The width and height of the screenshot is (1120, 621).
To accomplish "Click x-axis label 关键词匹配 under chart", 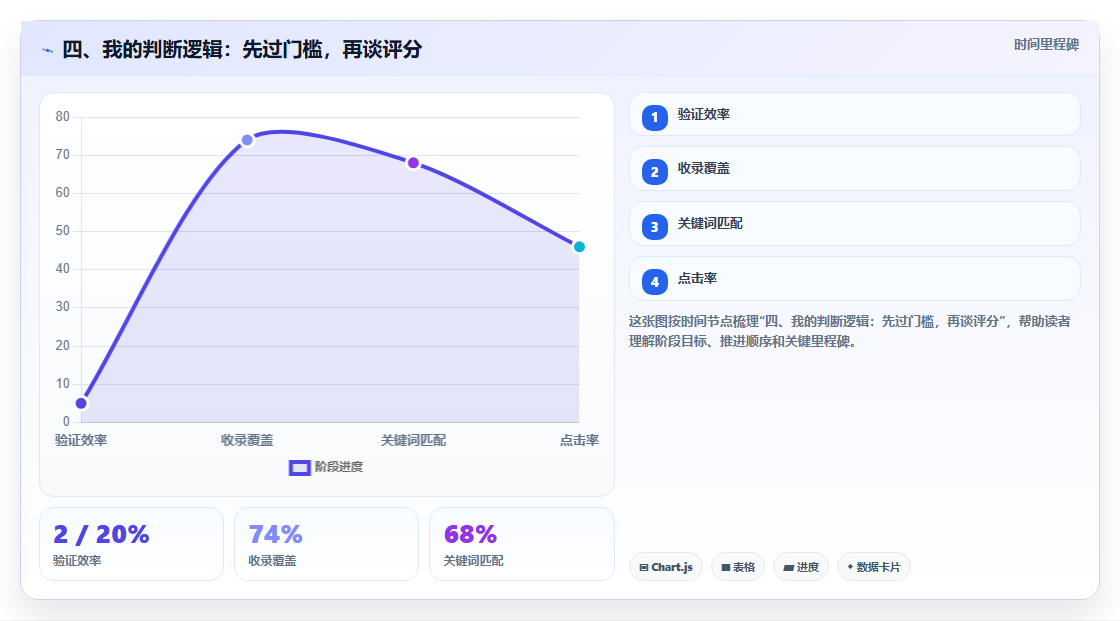I will [413, 441].
